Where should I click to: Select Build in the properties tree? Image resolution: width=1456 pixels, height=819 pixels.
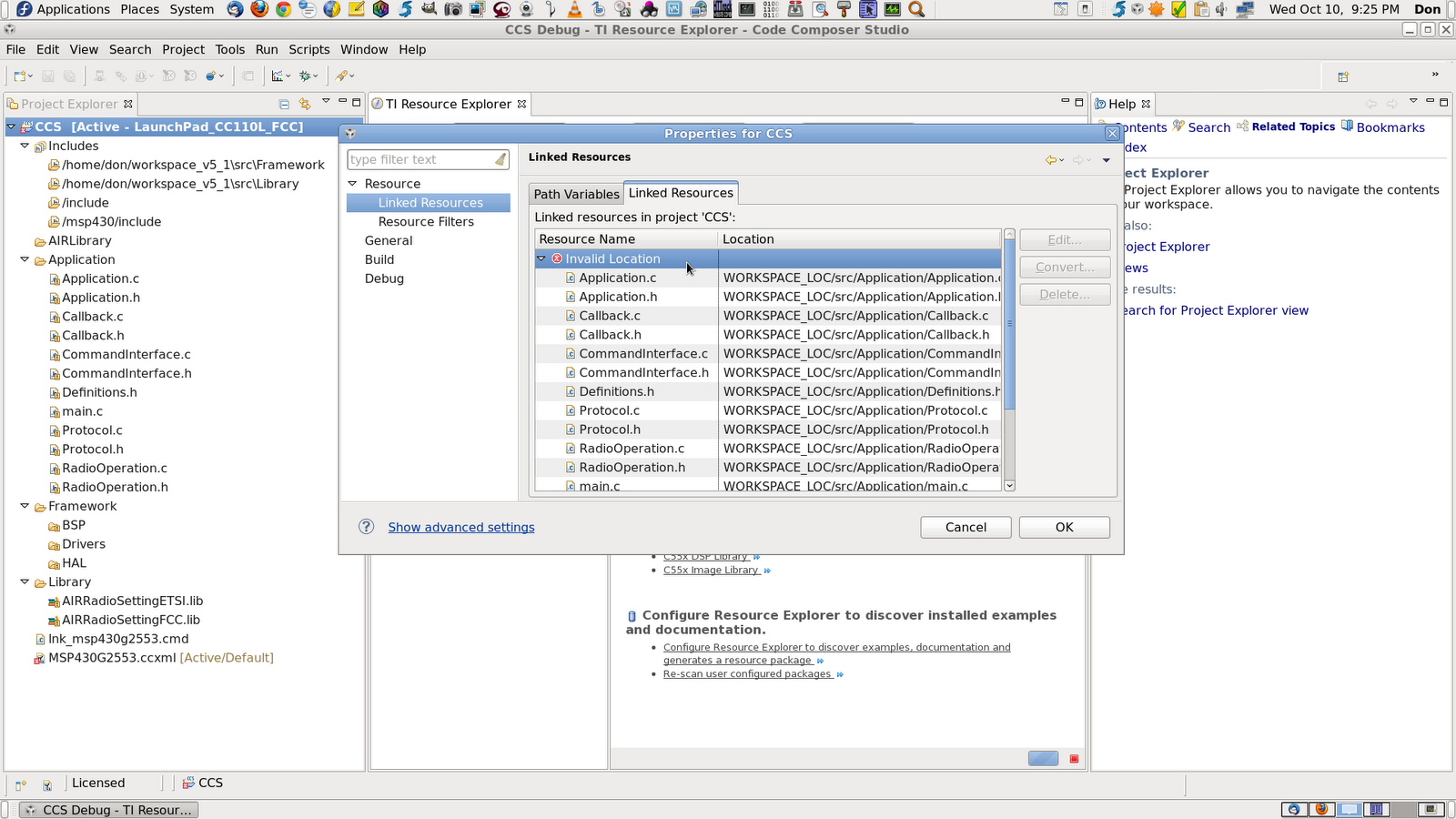pyautogui.click(x=379, y=259)
